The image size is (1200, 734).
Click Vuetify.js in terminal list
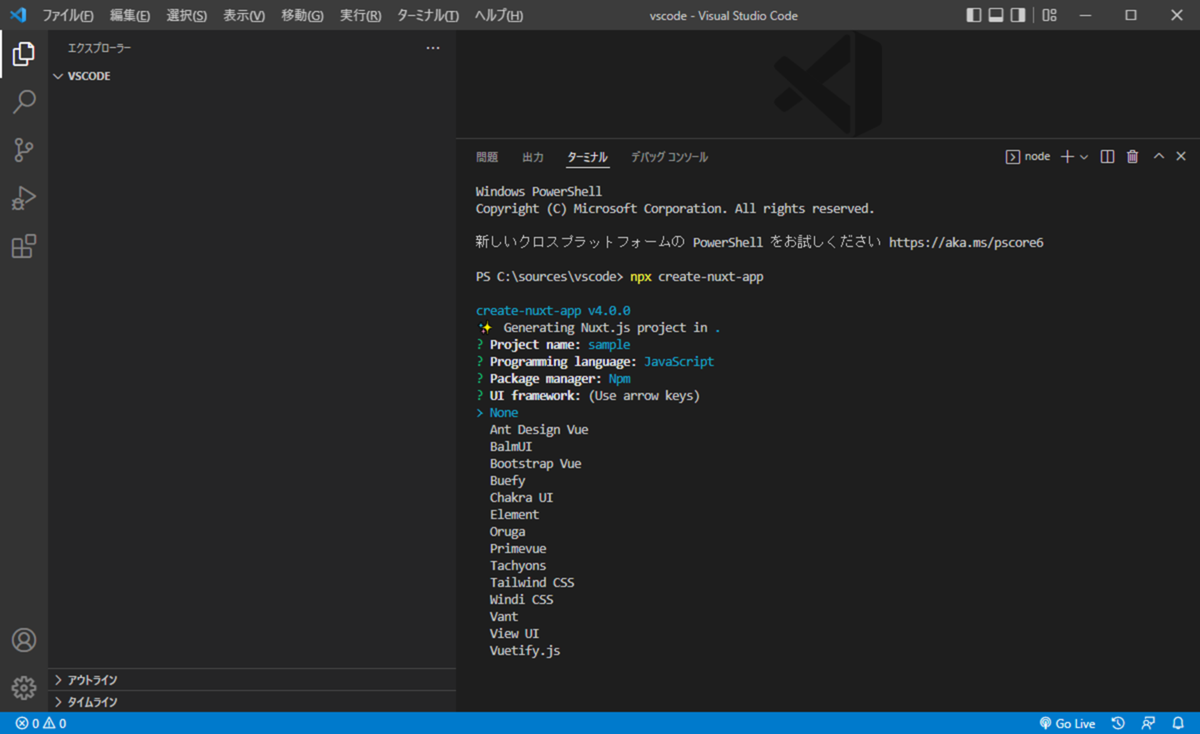[525, 650]
